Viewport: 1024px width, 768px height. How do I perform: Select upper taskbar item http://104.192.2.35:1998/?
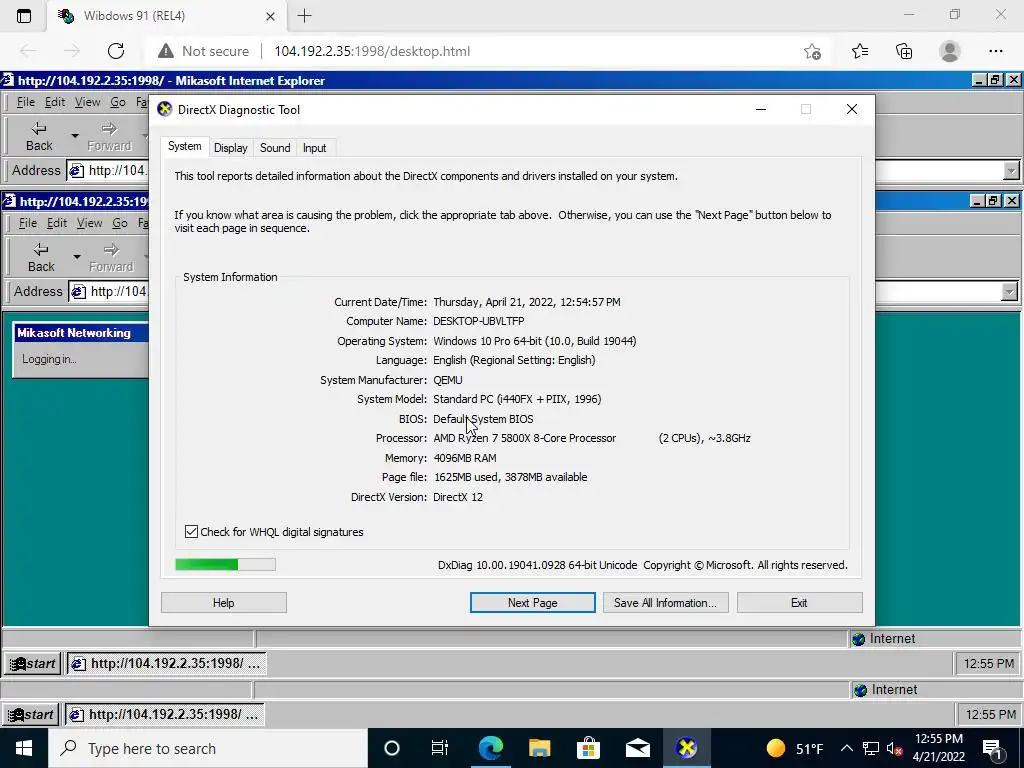pyautogui.click(x=166, y=664)
